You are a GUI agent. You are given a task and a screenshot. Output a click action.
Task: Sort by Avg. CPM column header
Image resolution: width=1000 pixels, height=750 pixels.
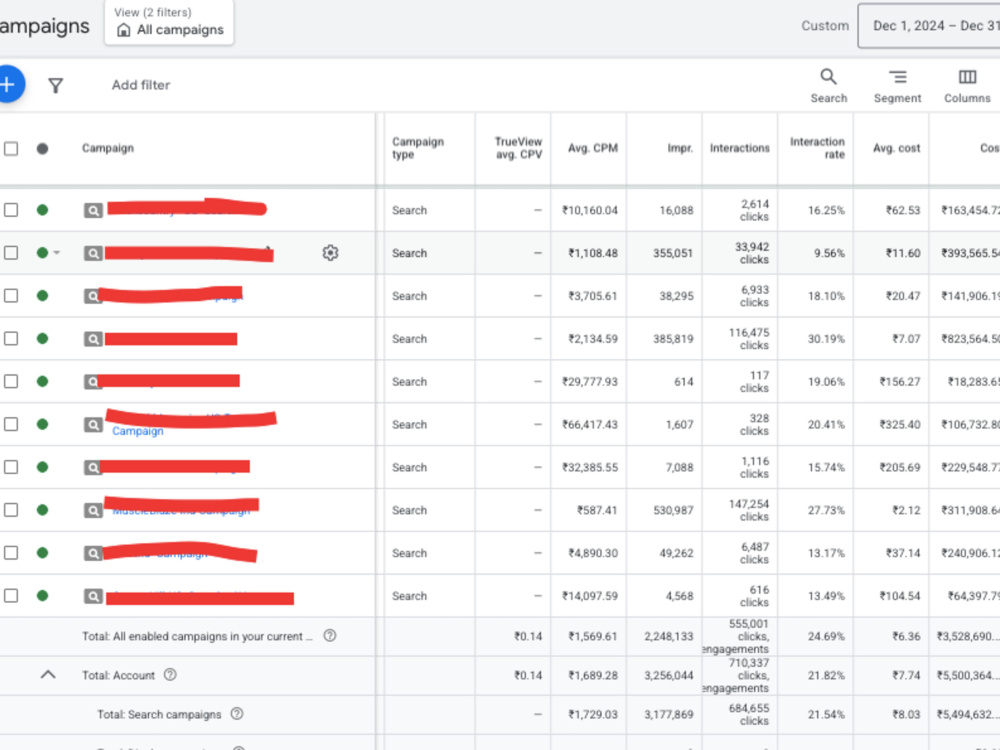point(592,148)
